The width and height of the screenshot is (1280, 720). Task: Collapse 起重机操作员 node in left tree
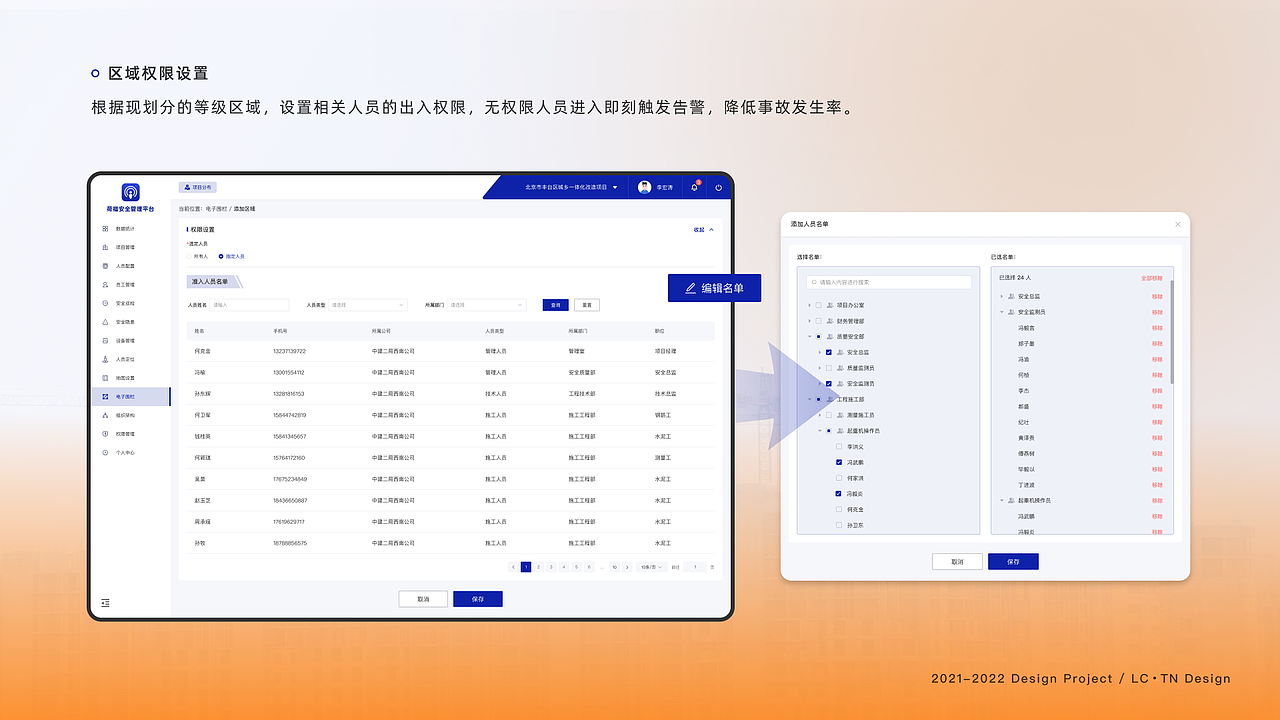pos(819,430)
